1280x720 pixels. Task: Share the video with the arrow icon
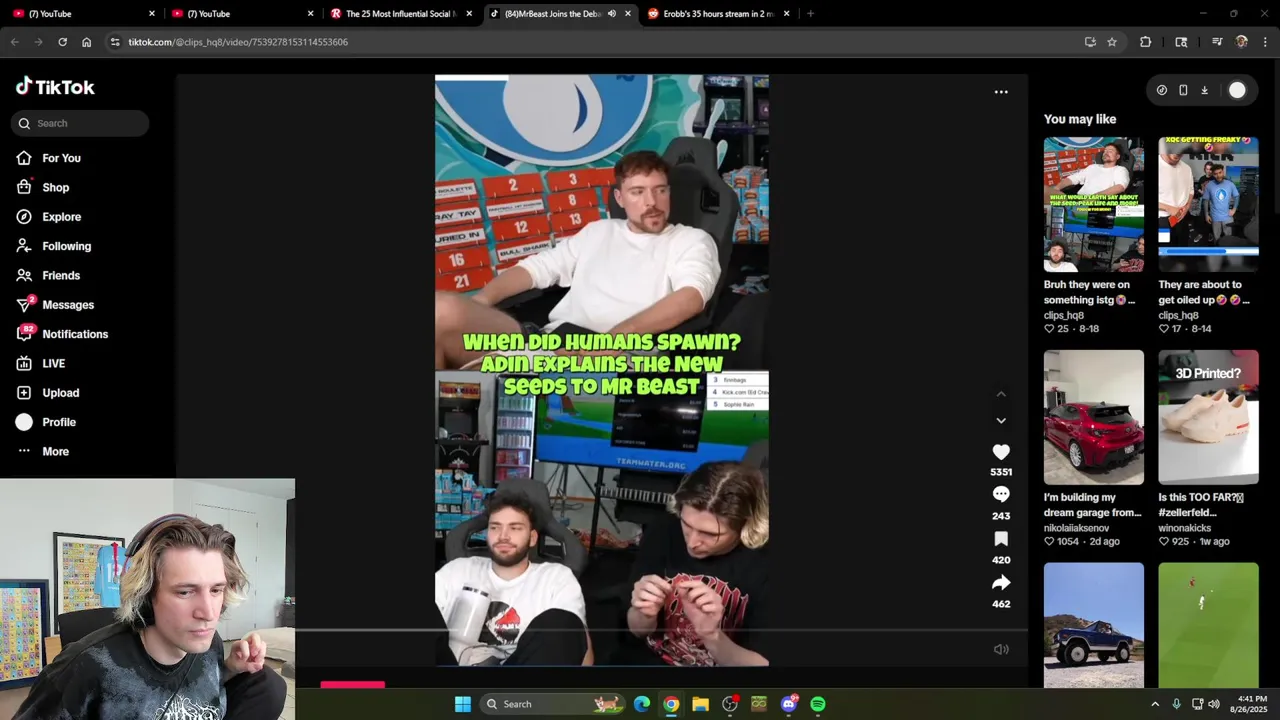[x=1001, y=583]
